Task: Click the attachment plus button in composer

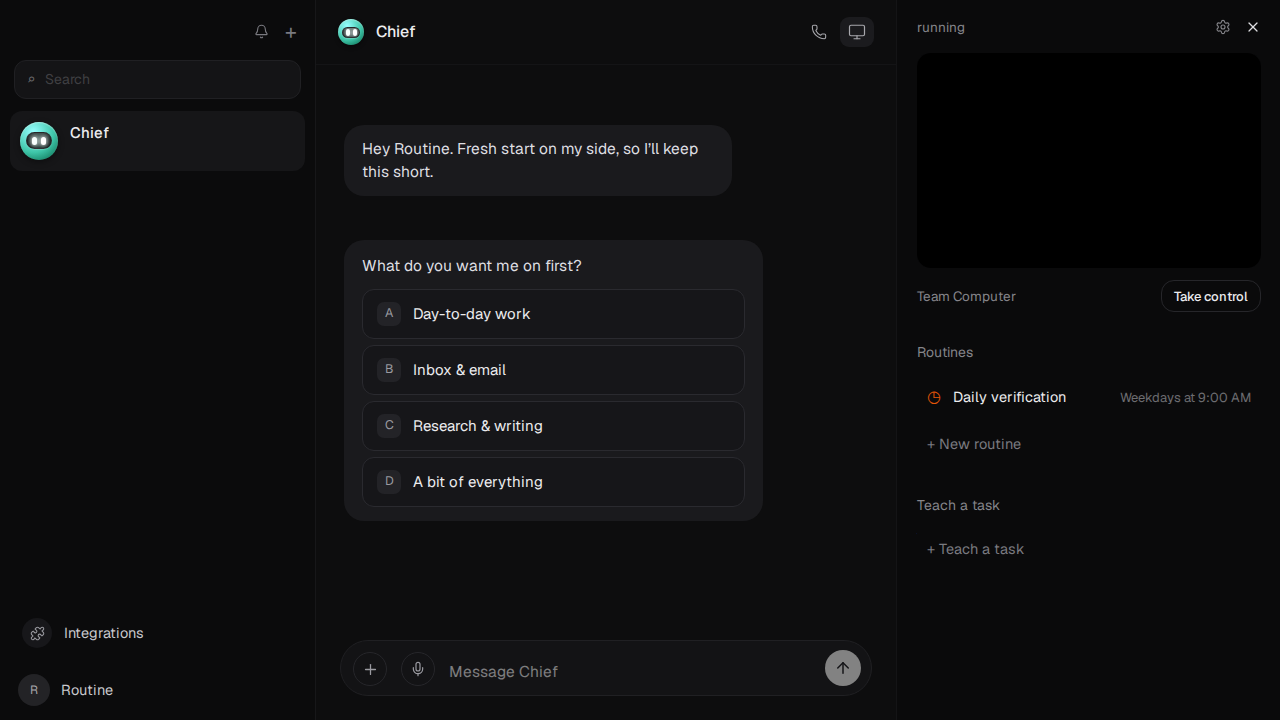Action: (370, 669)
